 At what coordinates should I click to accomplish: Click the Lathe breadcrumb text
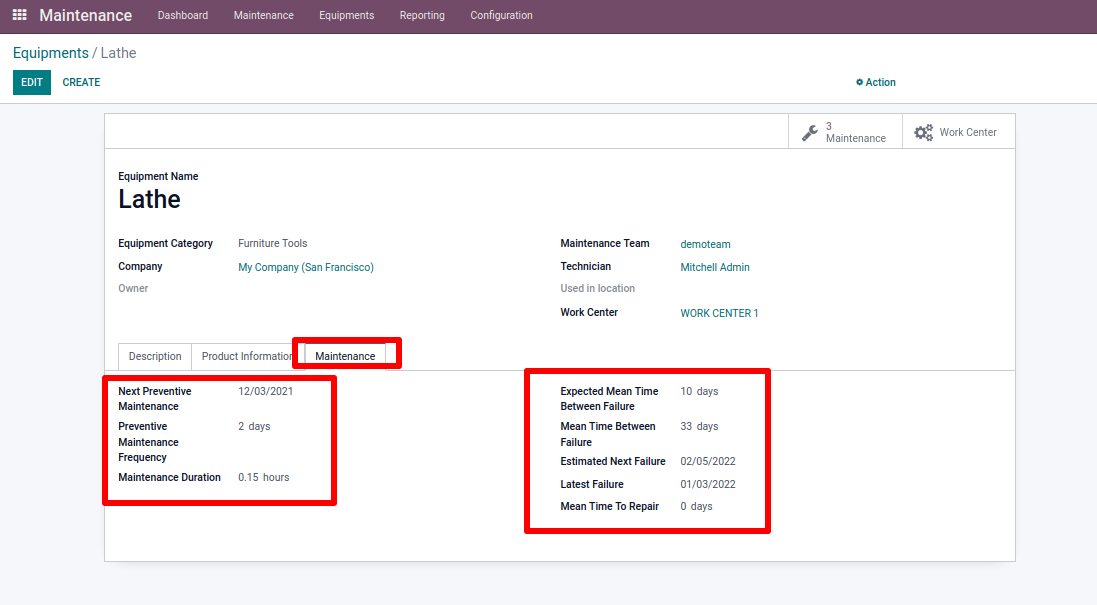point(118,53)
